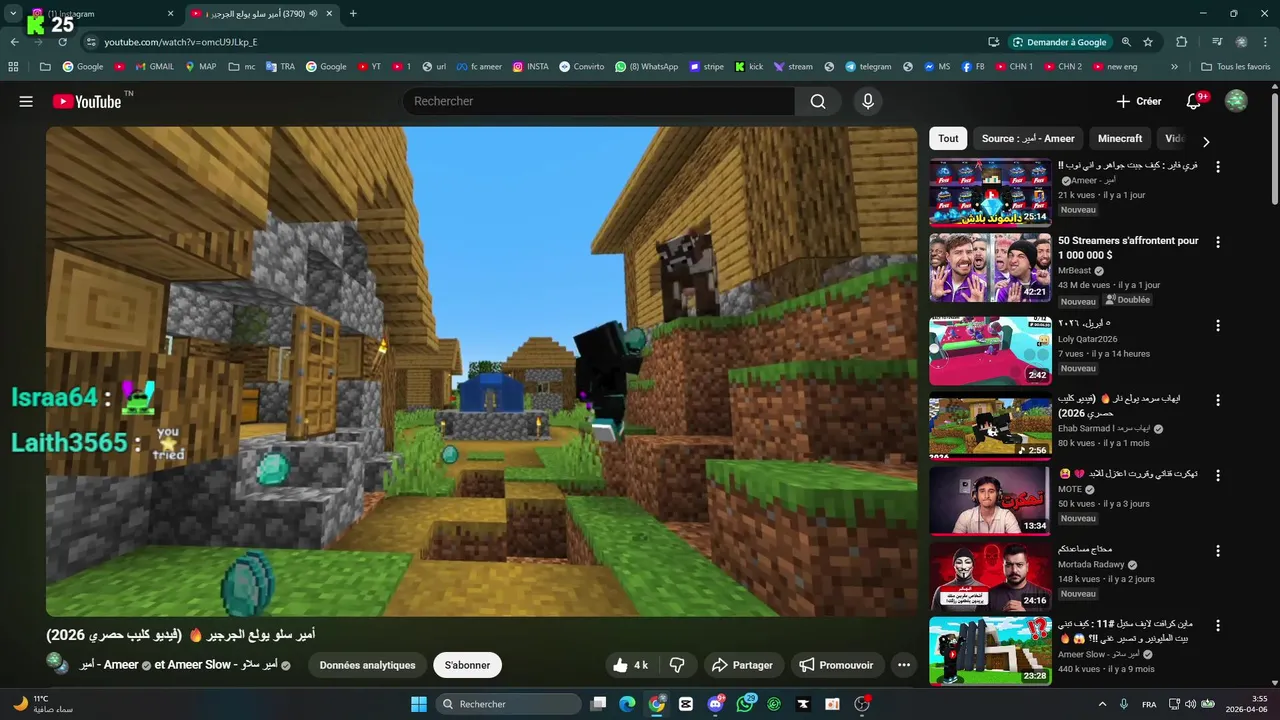Click Demander à Google button

(x=1059, y=42)
